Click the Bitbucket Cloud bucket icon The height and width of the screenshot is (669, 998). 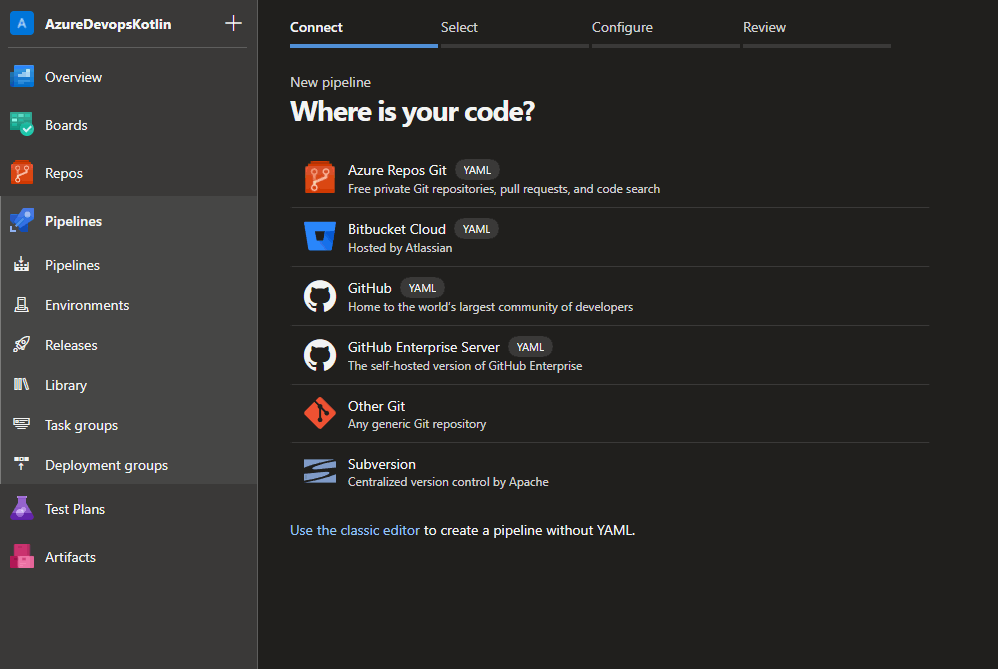point(319,236)
